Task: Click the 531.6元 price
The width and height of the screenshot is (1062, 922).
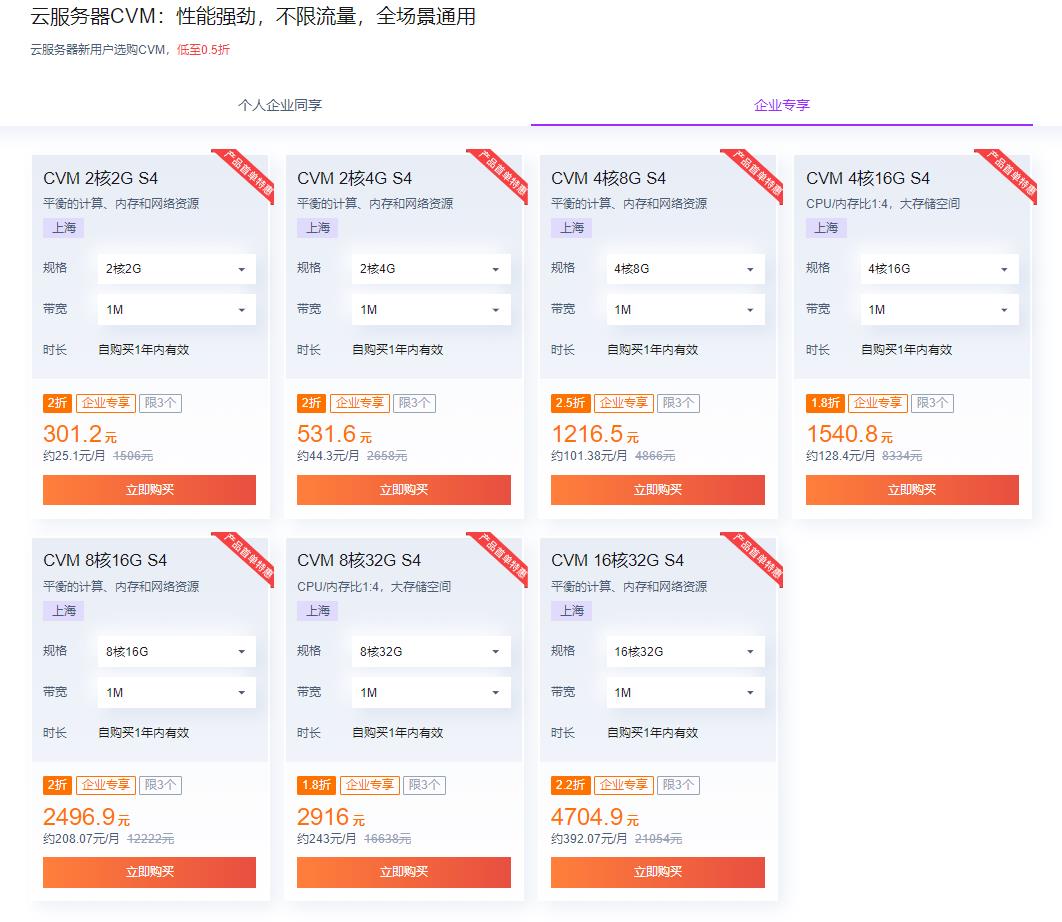Action: 334,434
